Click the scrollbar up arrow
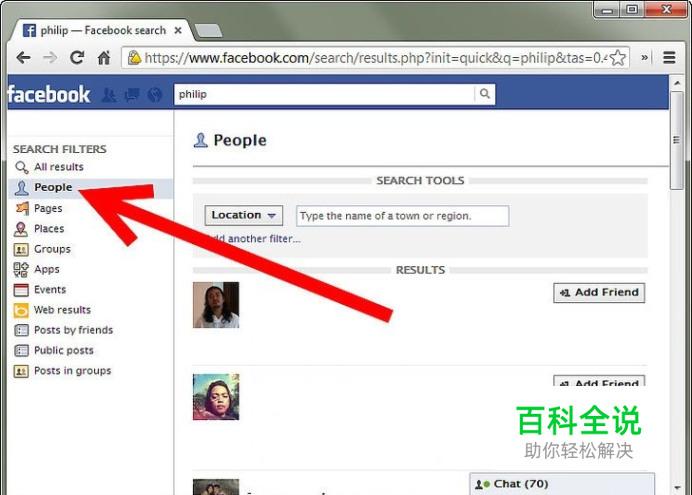692x495 pixels. coord(677,83)
